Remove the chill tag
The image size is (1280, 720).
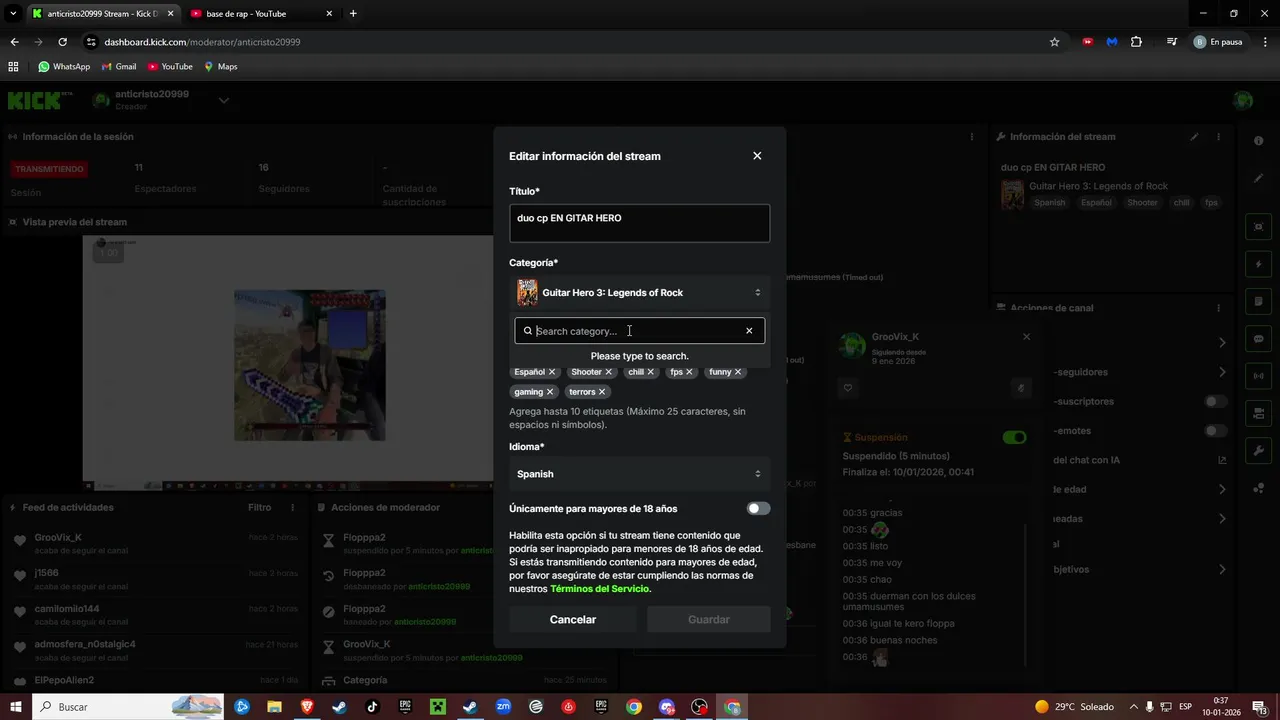click(x=650, y=372)
